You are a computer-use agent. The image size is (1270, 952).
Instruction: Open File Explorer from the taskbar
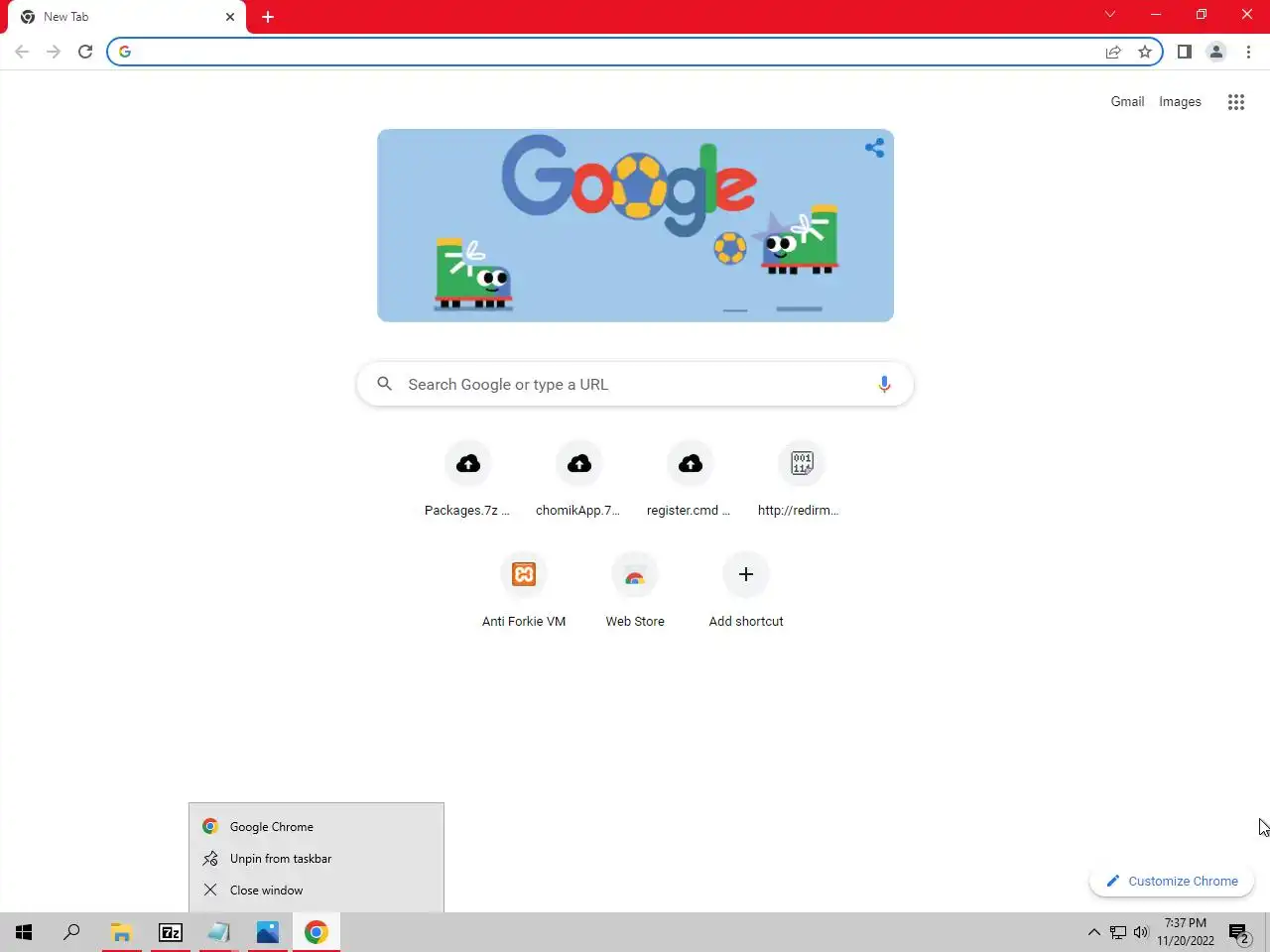point(122,932)
